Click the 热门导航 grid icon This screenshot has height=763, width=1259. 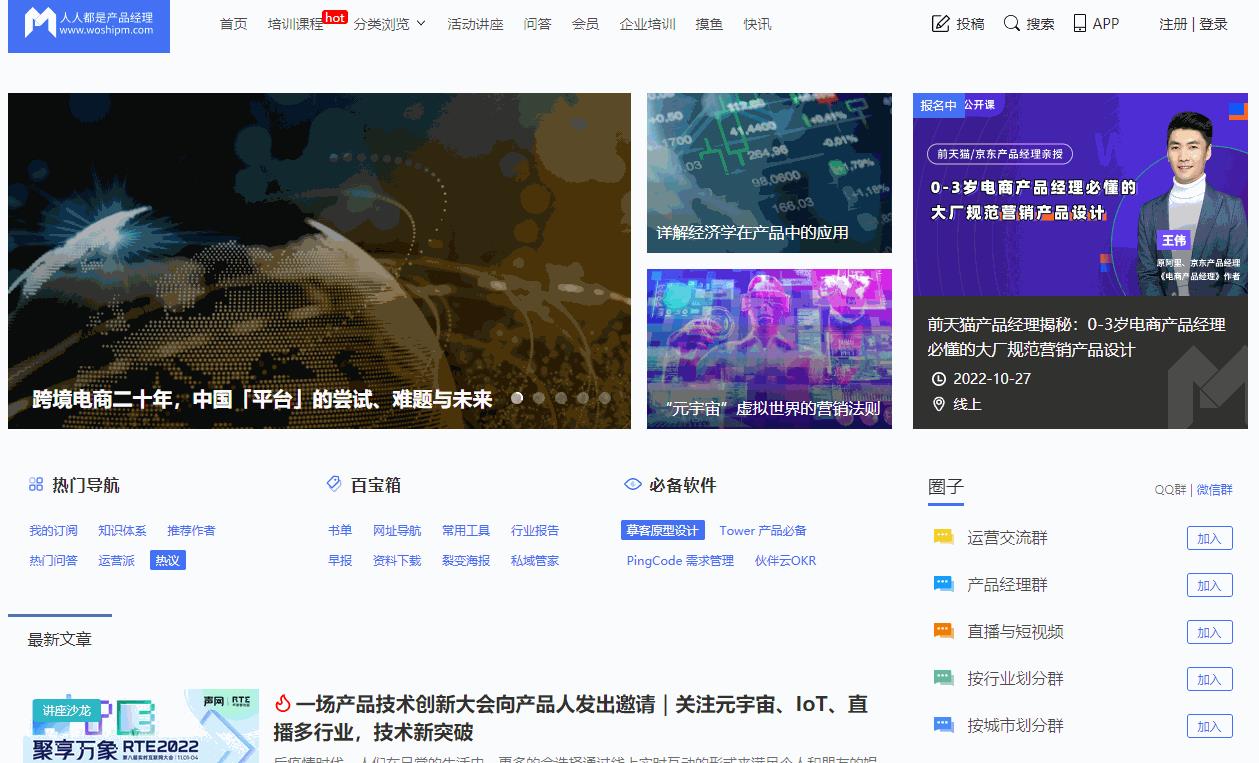(36, 484)
